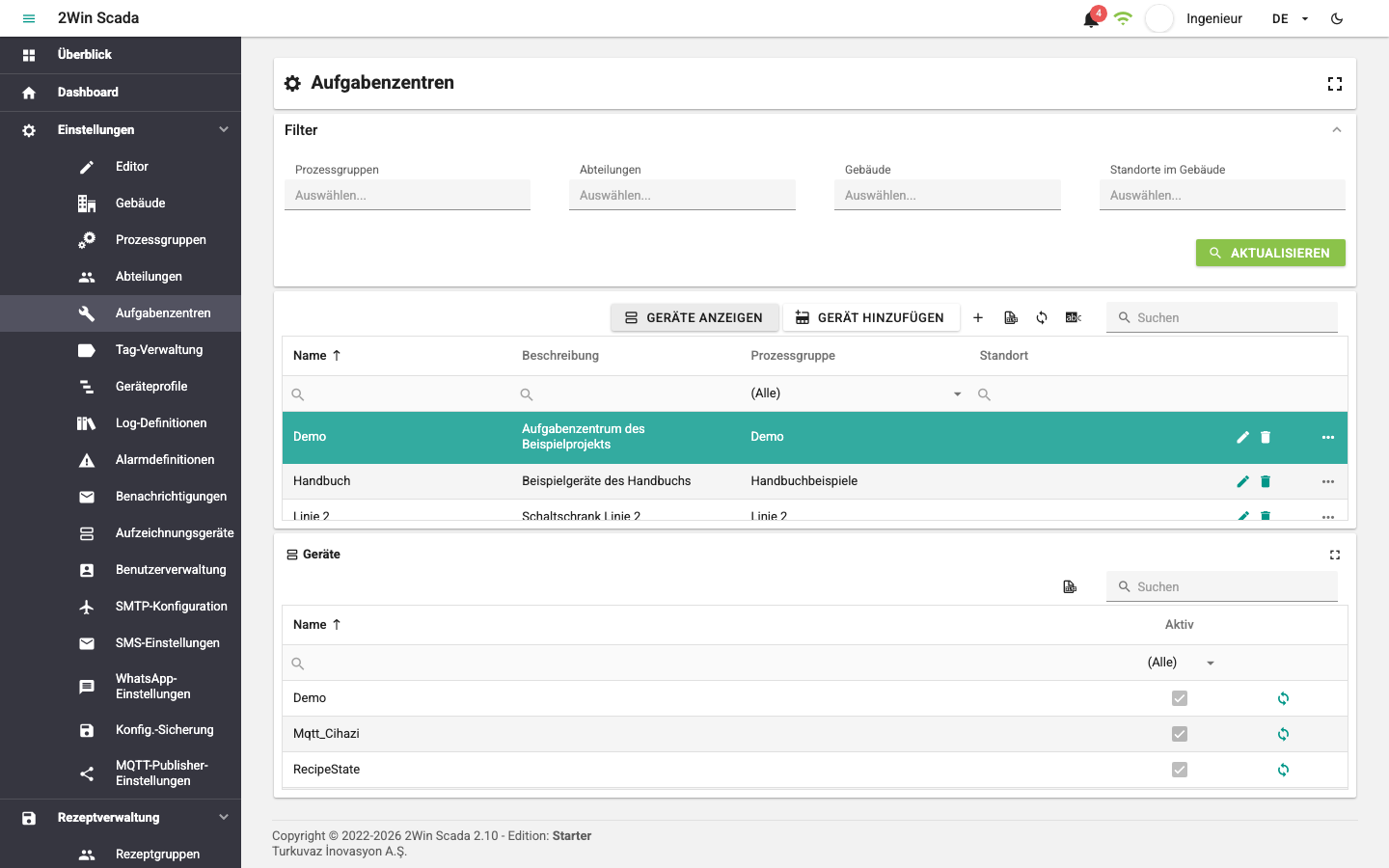This screenshot has width=1389, height=868.
Task: Click the rename text icon in the toolbar
Action: 1074,317
